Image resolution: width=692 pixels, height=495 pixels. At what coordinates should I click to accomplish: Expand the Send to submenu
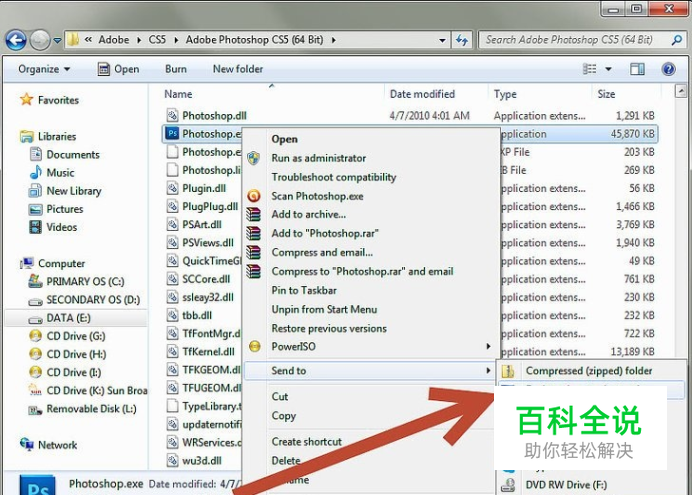coord(372,371)
